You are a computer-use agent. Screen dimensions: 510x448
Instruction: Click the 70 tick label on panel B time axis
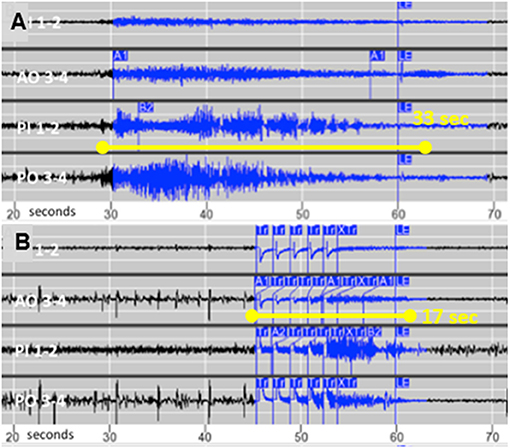pyautogui.click(x=493, y=437)
